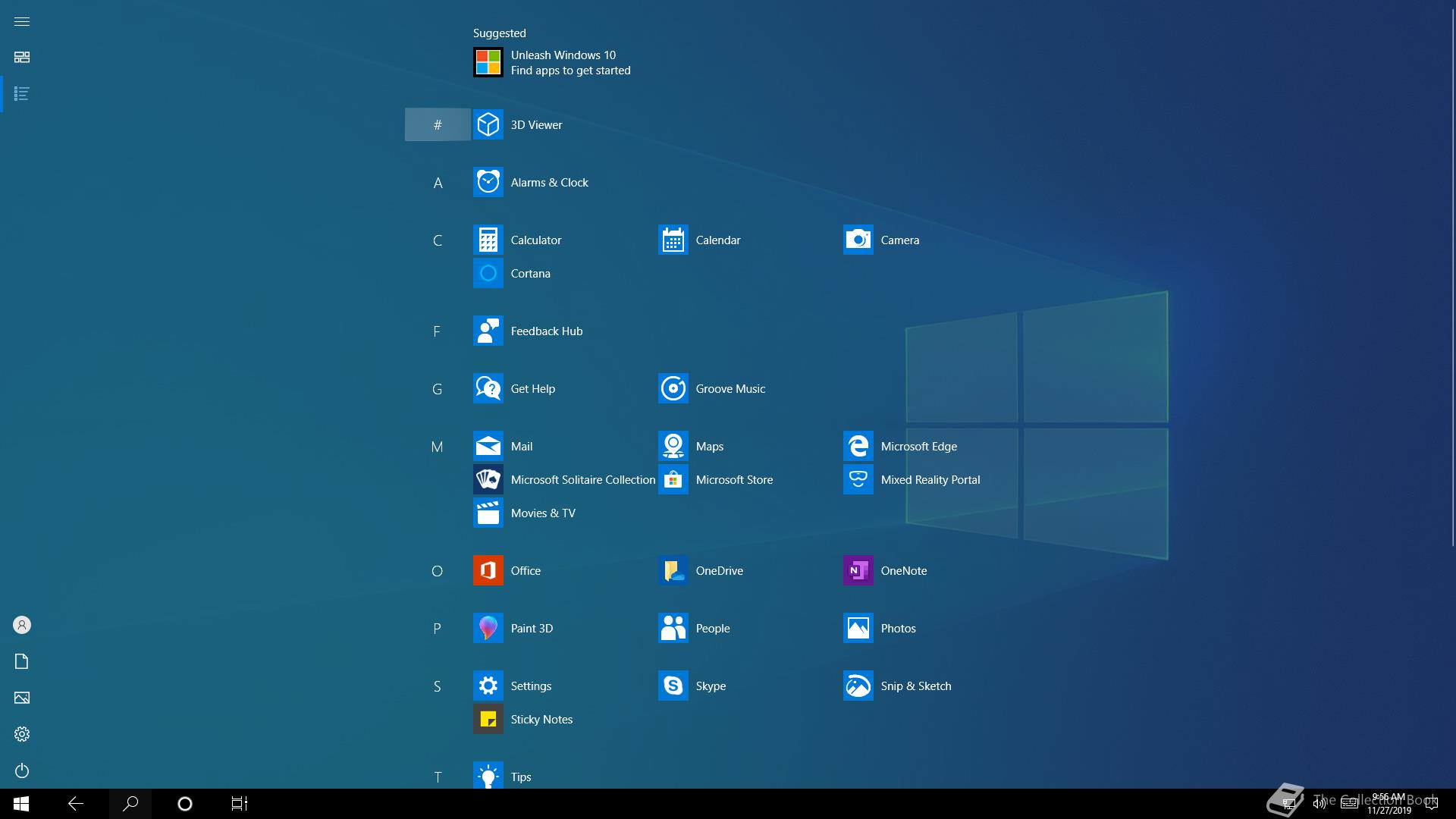Click the Windows Start button

(x=21, y=804)
